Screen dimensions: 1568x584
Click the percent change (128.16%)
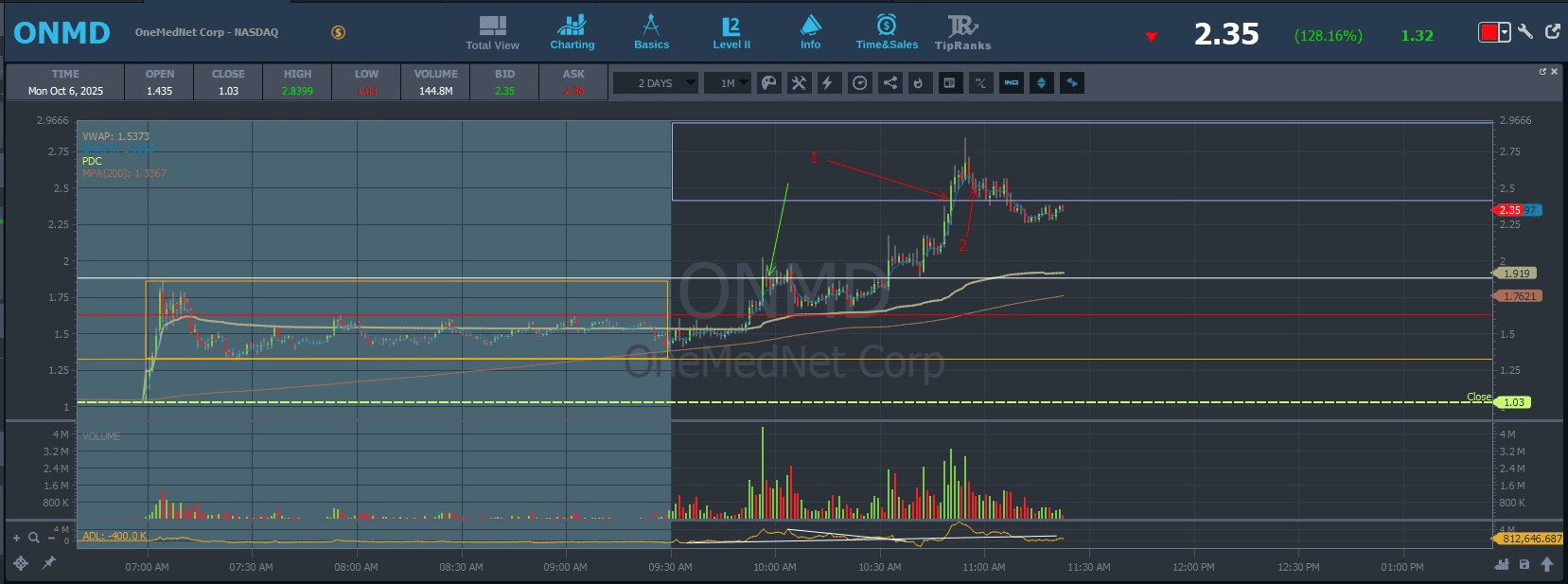pos(1329,36)
